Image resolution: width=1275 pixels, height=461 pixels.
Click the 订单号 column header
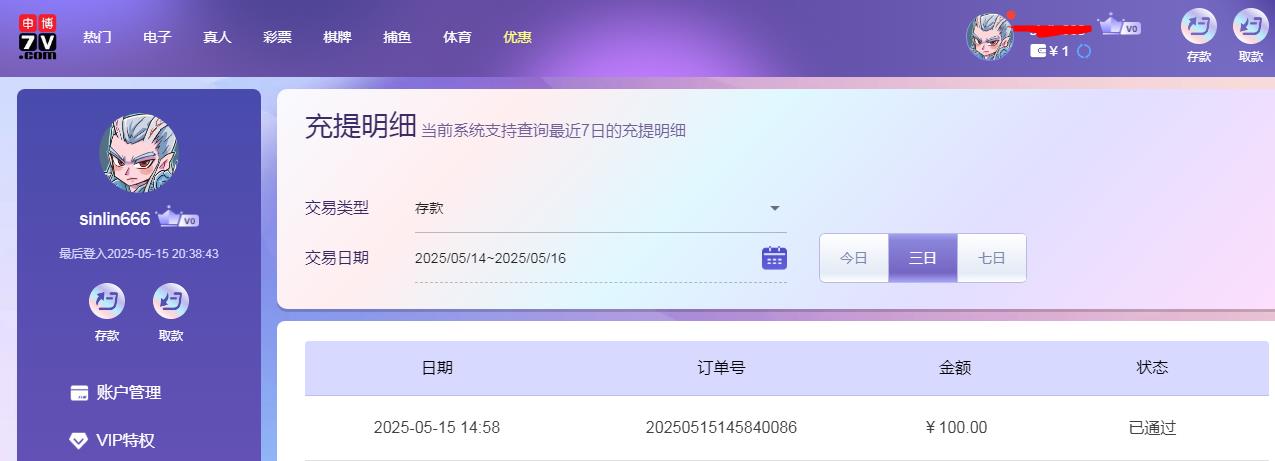[721, 367]
